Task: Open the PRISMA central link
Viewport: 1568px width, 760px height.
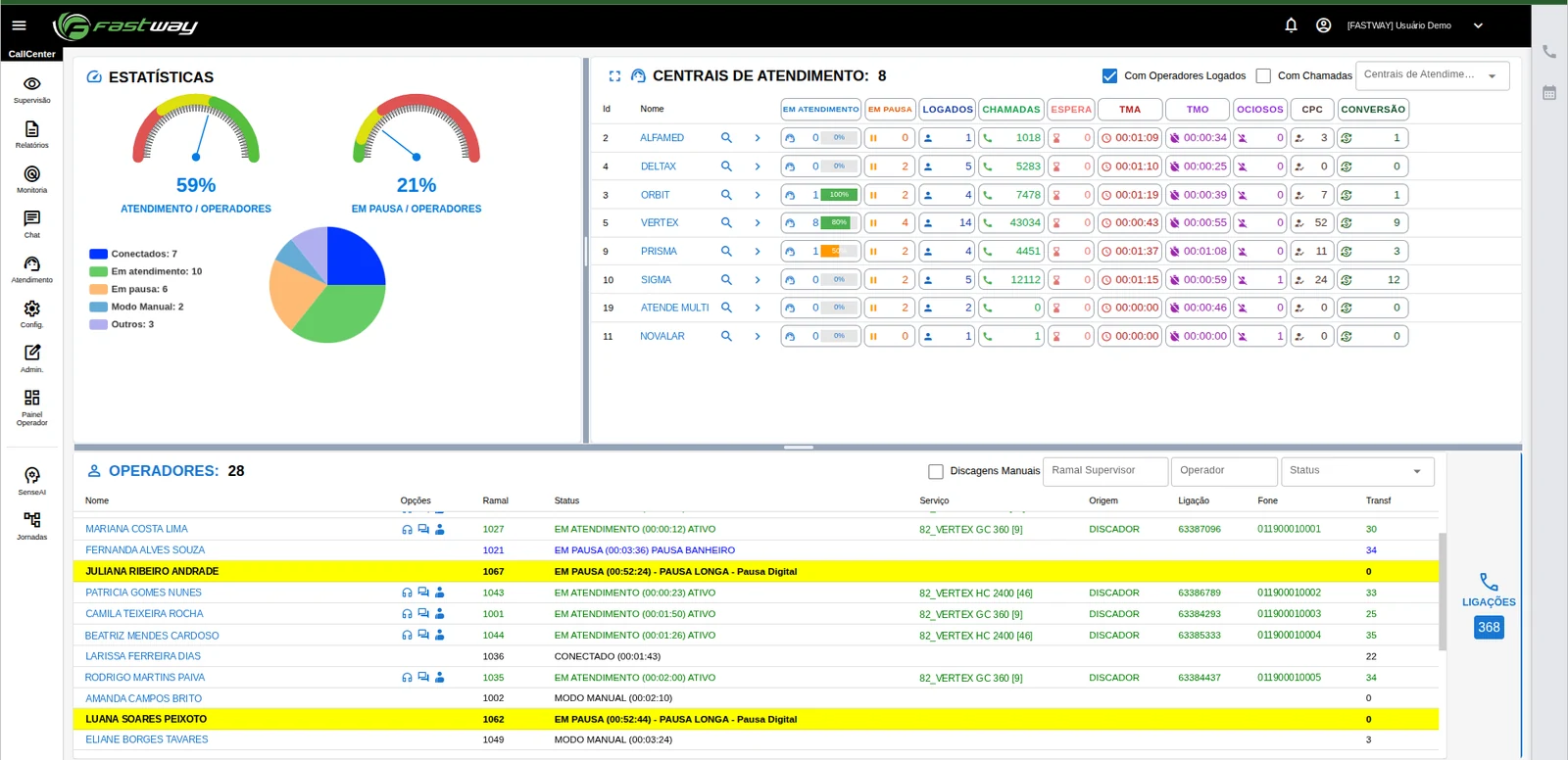Action: (659, 252)
